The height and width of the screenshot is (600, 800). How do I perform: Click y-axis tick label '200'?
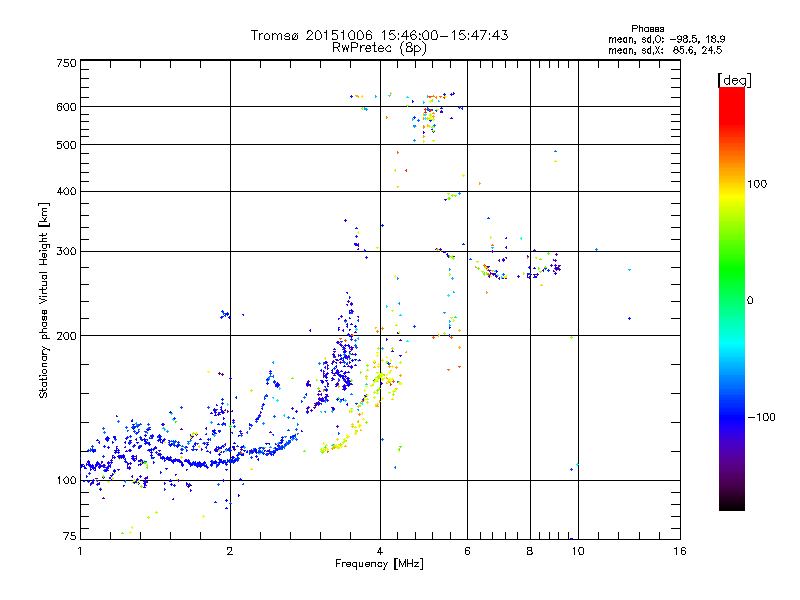[x=66, y=336]
